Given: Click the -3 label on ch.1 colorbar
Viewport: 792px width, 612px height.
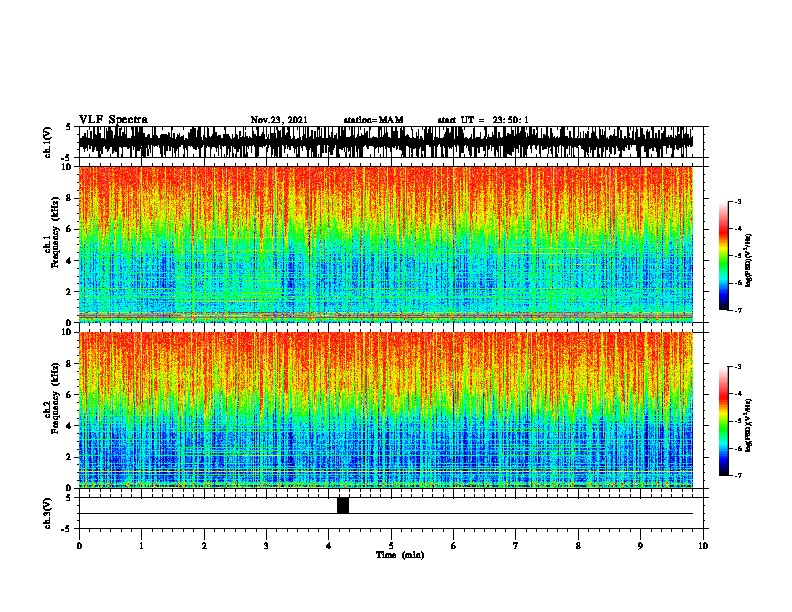Looking at the screenshot, I should (737, 201).
